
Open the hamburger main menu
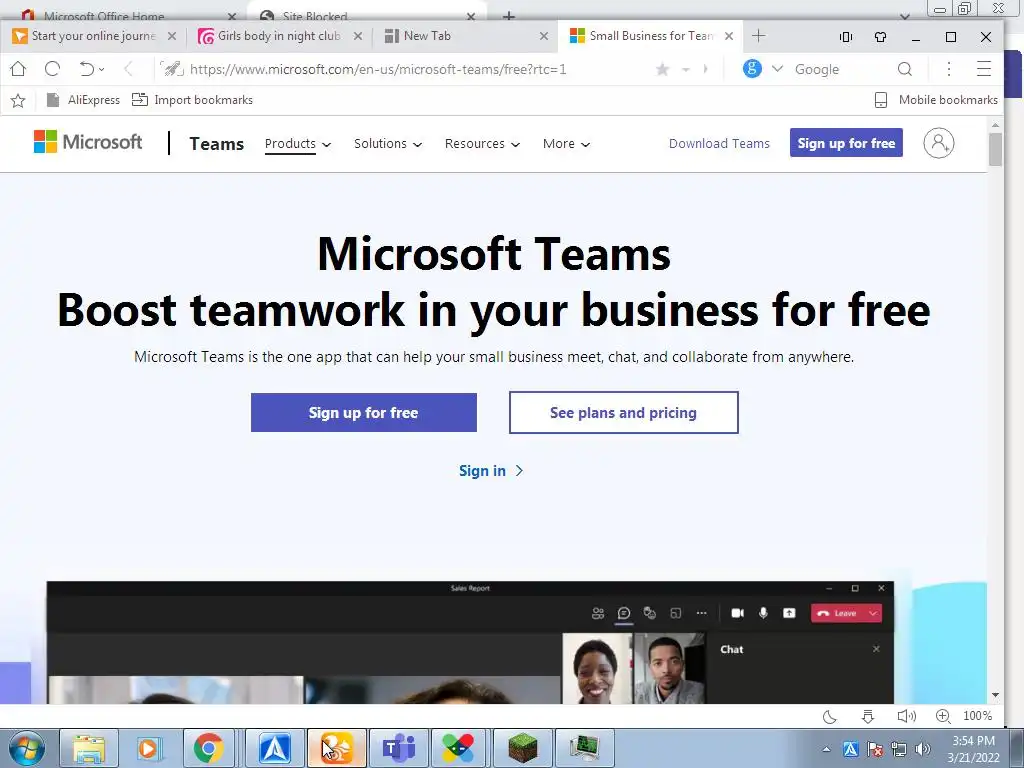coord(984,69)
